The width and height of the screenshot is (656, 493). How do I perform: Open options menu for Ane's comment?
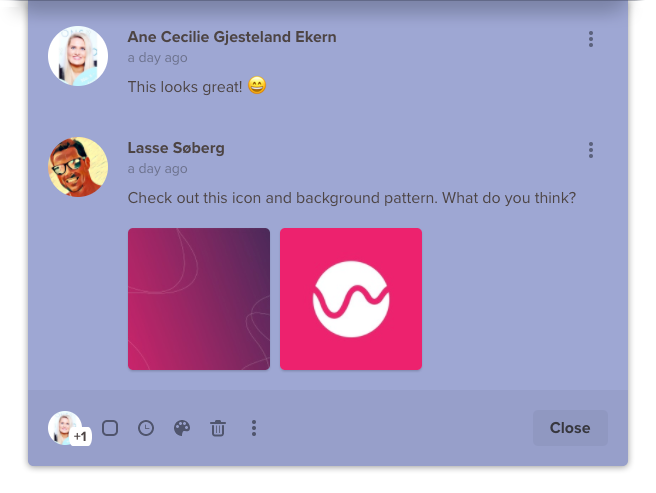click(x=591, y=39)
